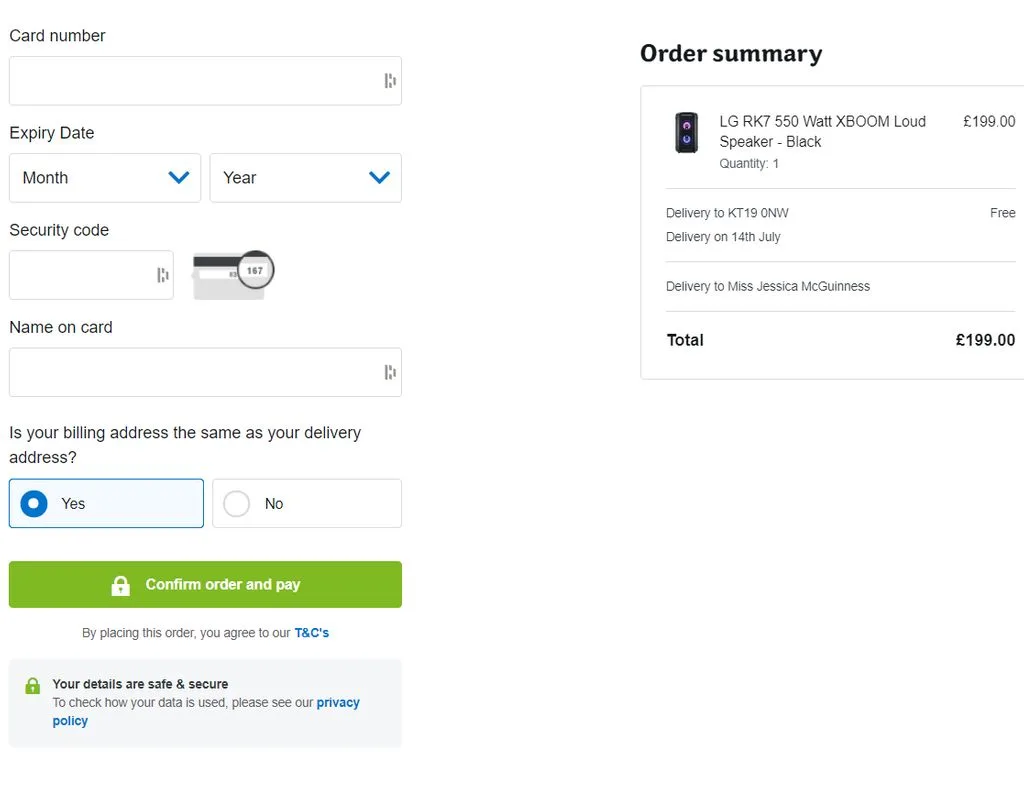Focus the Security code input field
This screenshot has width=1024, height=800.
[x=80, y=275]
